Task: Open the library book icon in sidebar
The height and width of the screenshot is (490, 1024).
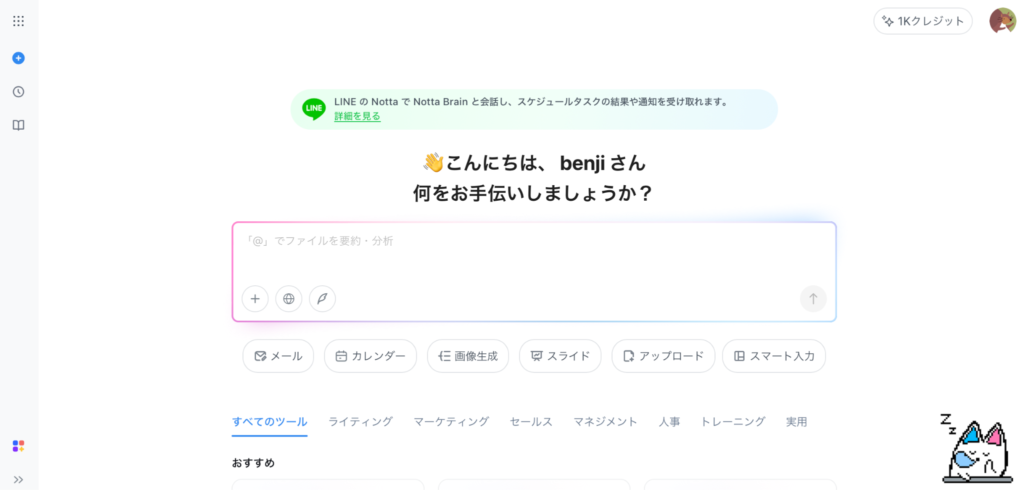Action: tap(18, 125)
